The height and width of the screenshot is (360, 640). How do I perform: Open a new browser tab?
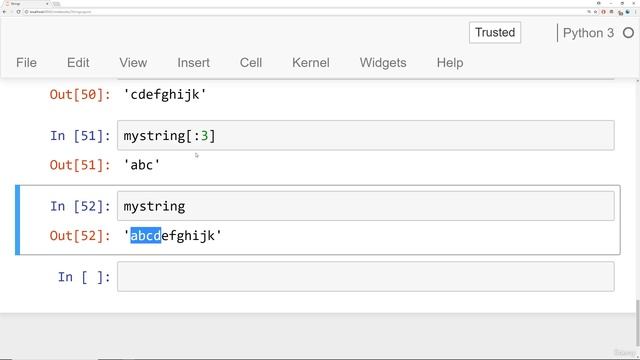pyautogui.click(x=57, y=4)
